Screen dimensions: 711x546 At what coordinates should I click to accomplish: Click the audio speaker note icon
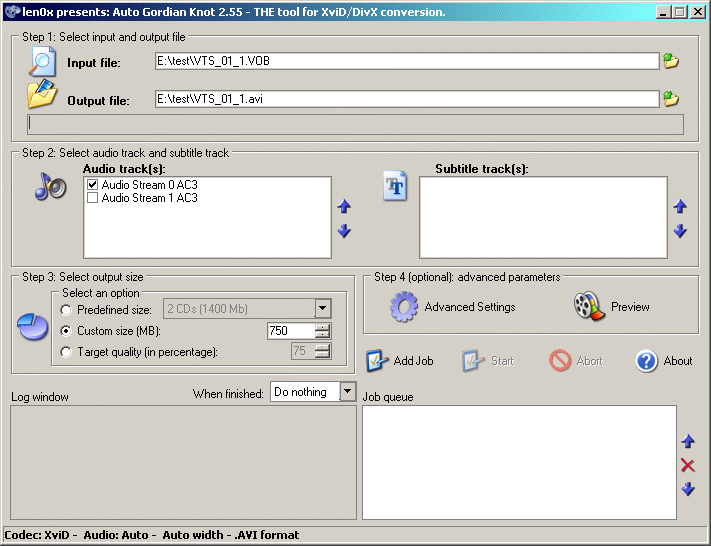(x=50, y=186)
